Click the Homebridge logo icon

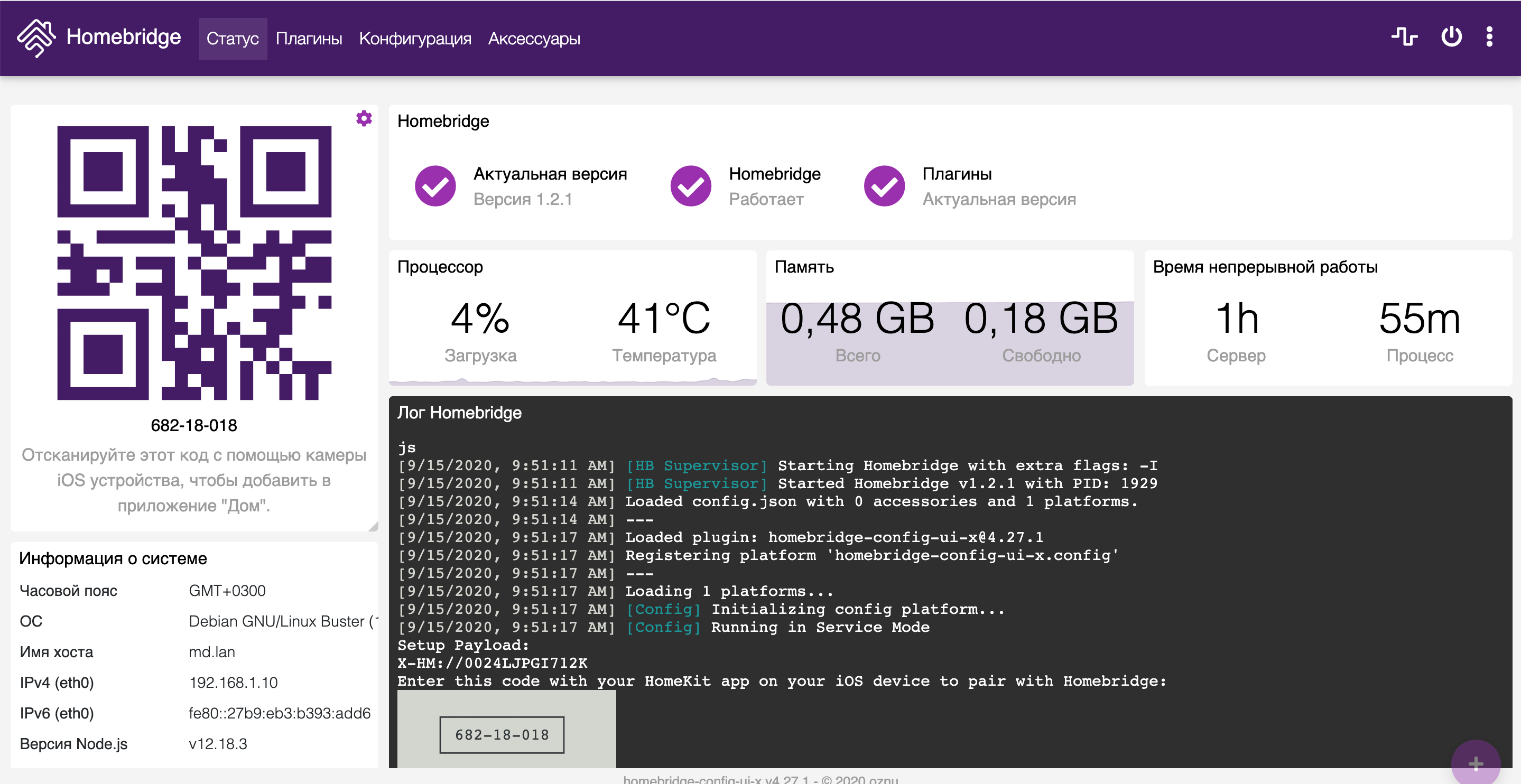(x=36, y=37)
